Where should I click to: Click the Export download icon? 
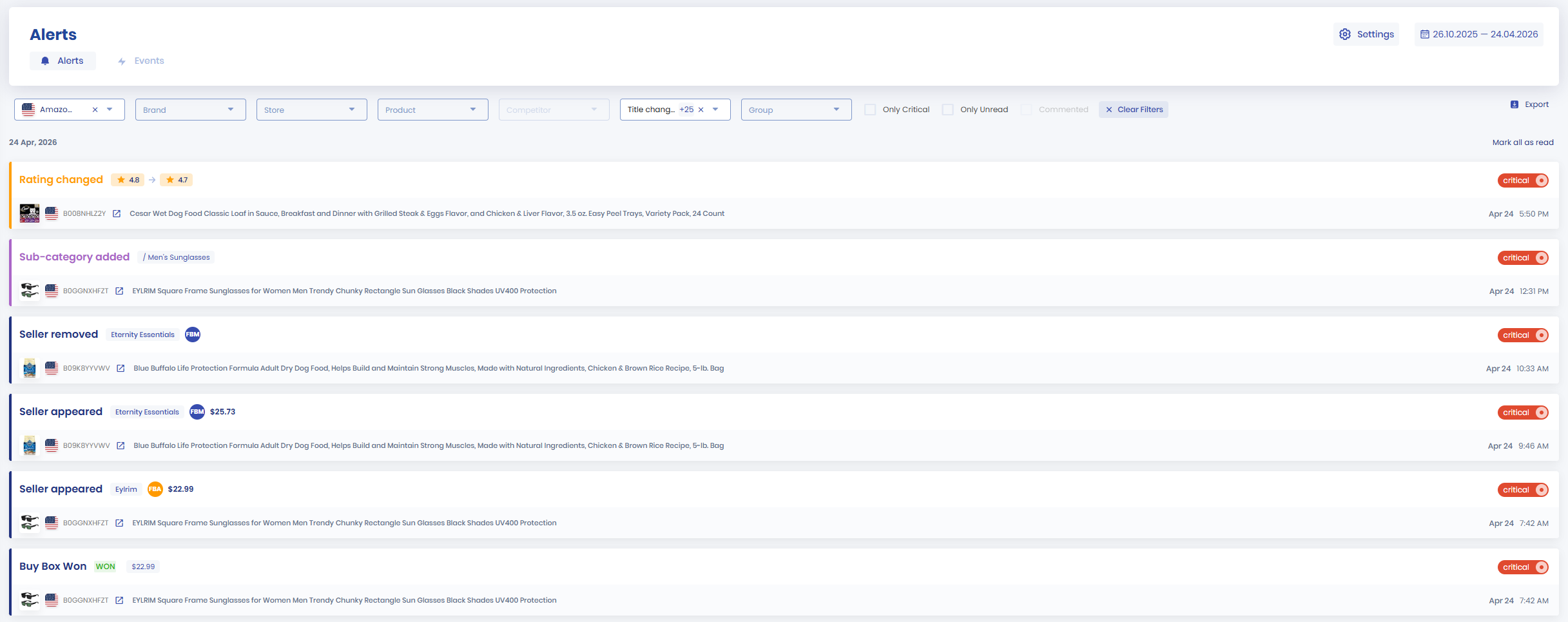1515,104
